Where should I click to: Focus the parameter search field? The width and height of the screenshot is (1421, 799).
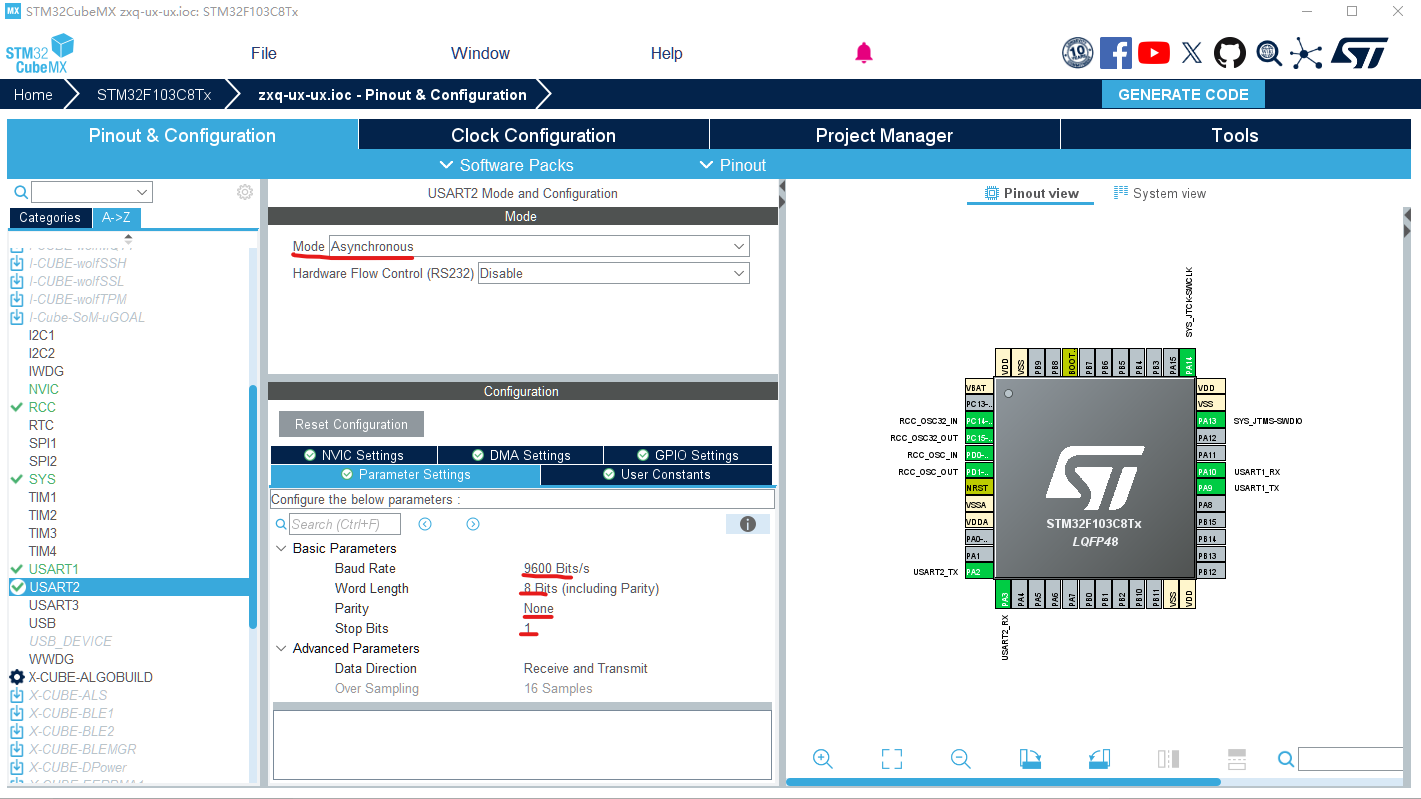(345, 524)
